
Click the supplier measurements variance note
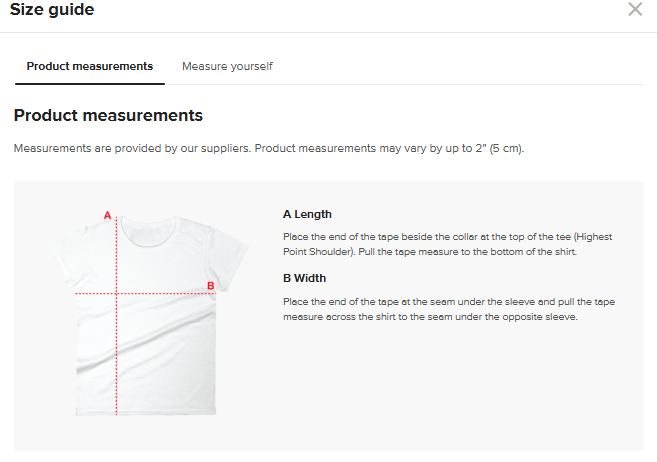click(268, 148)
